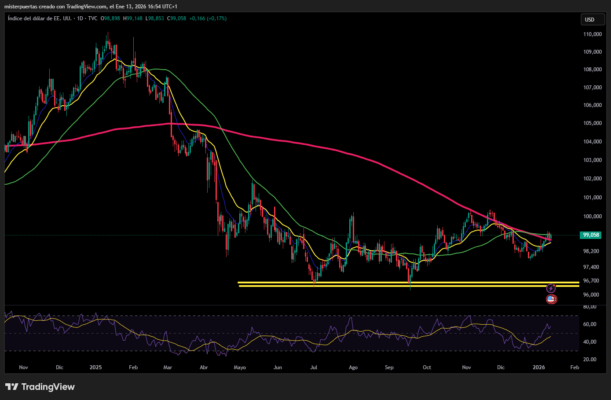Click the purple lightning event marker
Viewport: 611px width, 400px height.
coord(551,288)
